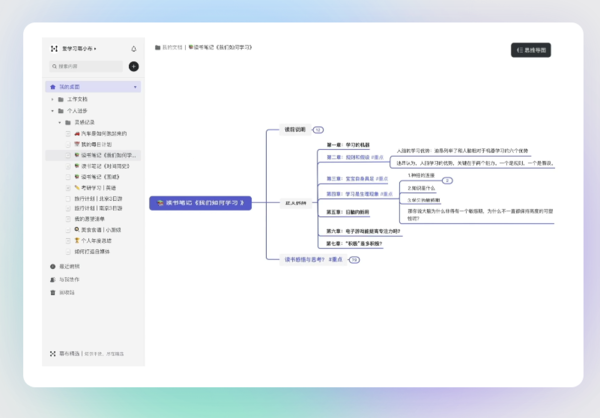The image size is (600, 418).
Task: Collapse the 个人进步 folder in tree
Action: (x=51, y=111)
